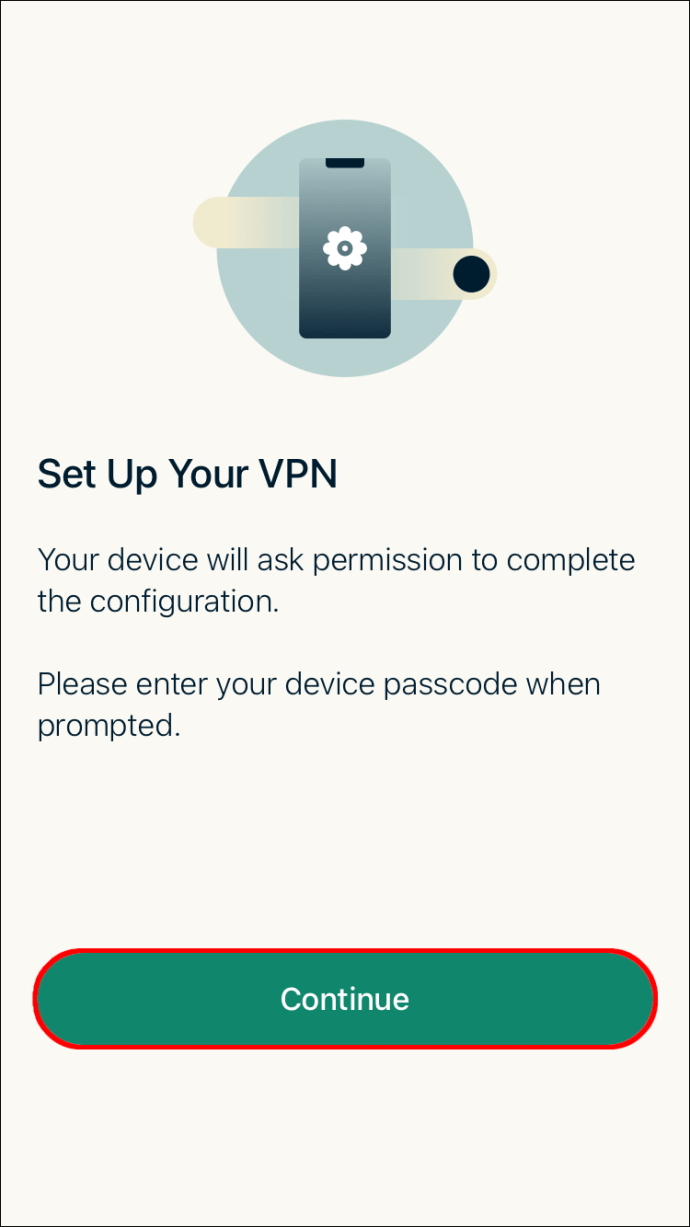Select the "Set Up Your VPN" heading
This screenshot has width=690, height=1227.
(x=187, y=475)
